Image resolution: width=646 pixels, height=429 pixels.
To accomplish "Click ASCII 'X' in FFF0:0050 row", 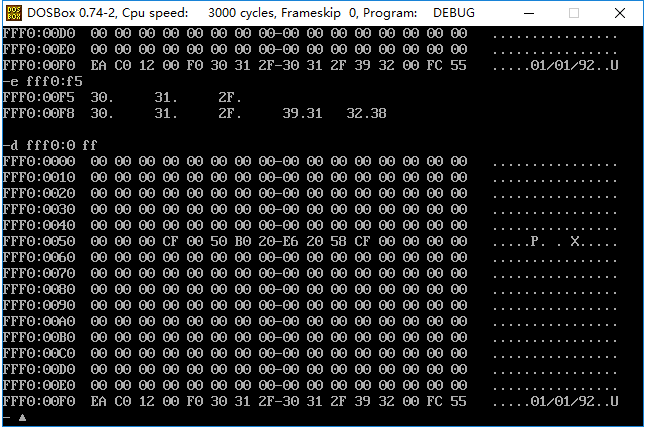I will click(x=575, y=241).
